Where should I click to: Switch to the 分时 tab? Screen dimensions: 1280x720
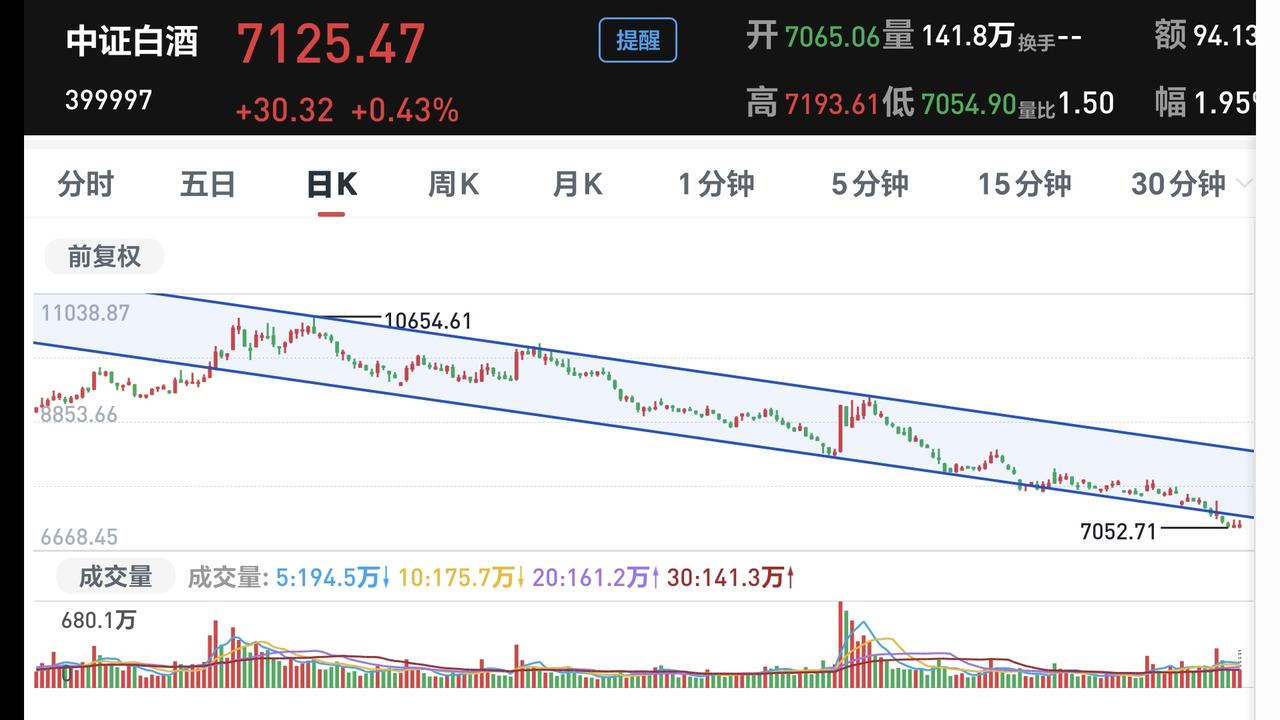[x=86, y=184]
